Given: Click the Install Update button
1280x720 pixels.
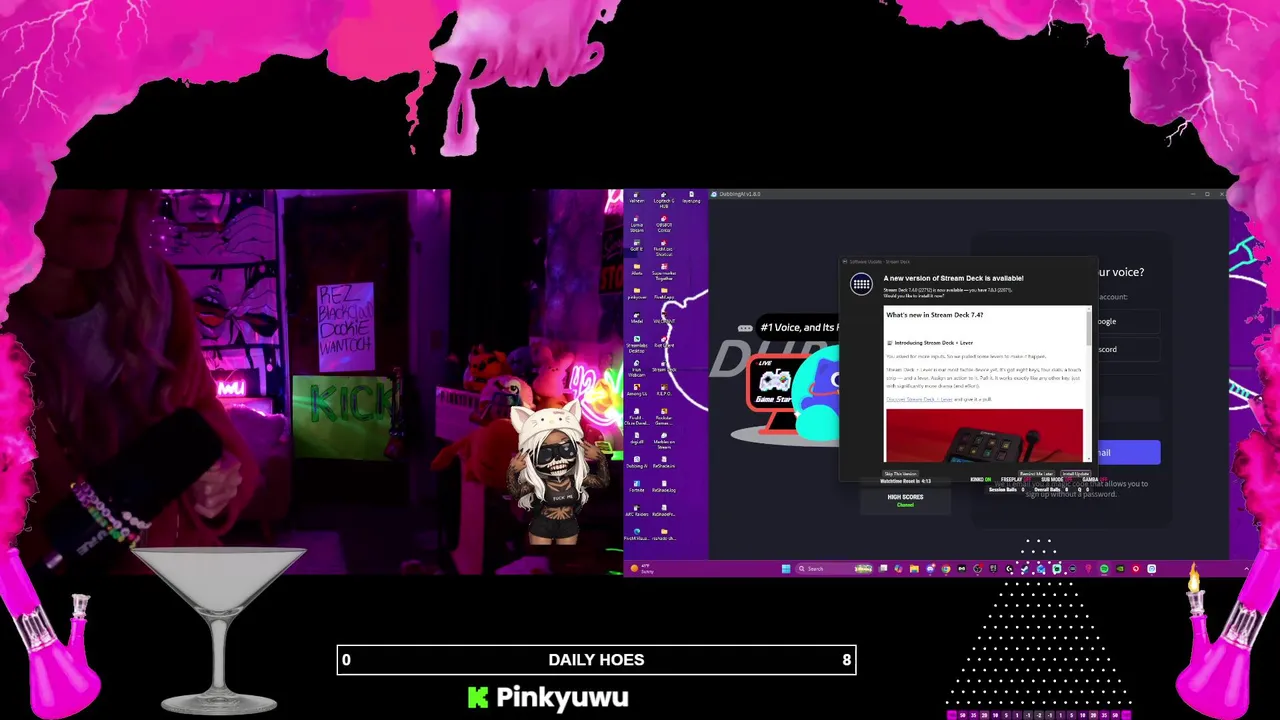Looking at the screenshot, I should [1076, 474].
